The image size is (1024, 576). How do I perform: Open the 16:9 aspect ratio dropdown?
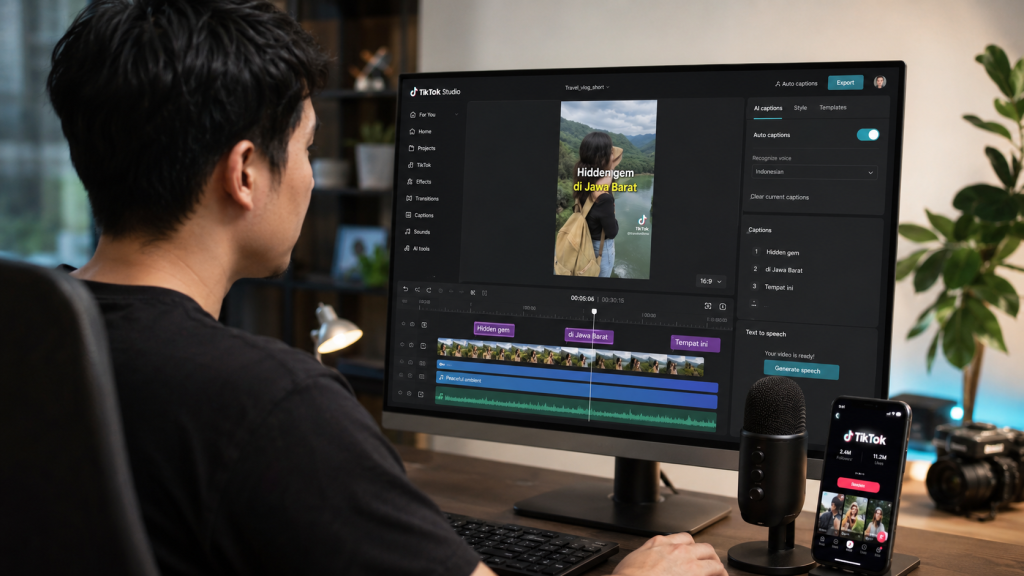[x=711, y=281]
